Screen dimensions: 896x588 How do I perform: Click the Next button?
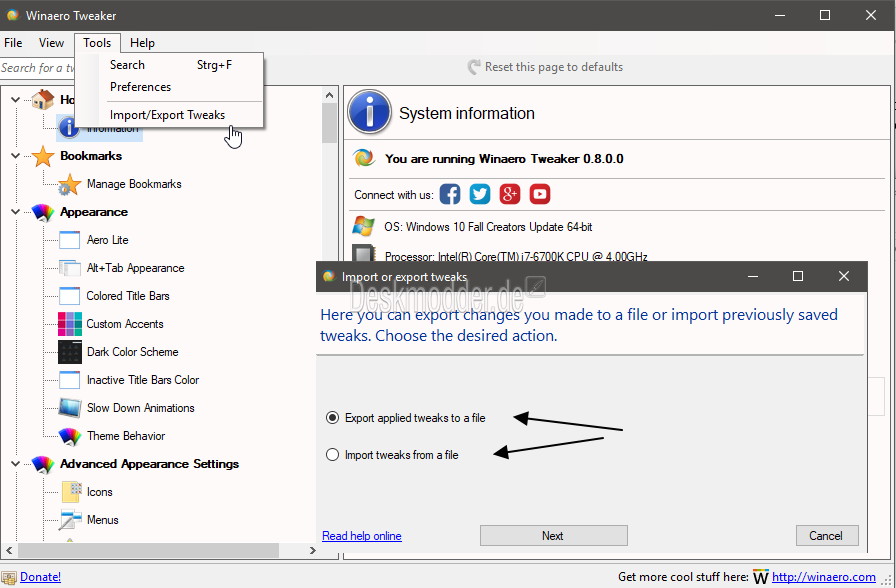point(554,536)
